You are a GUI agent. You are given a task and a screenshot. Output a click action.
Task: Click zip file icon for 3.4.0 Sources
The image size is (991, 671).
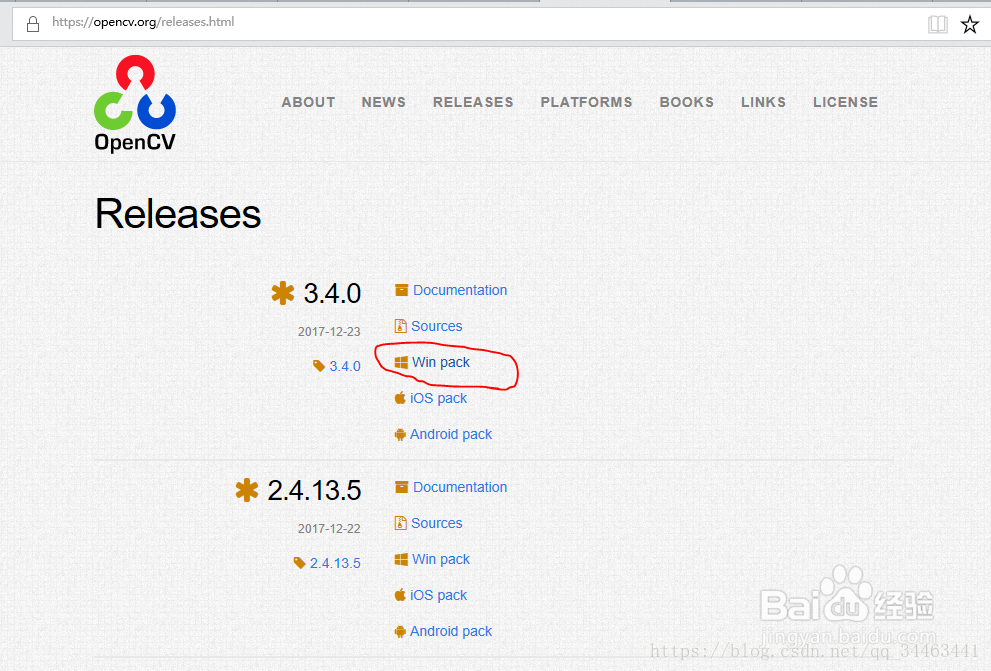[x=401, y=326]
